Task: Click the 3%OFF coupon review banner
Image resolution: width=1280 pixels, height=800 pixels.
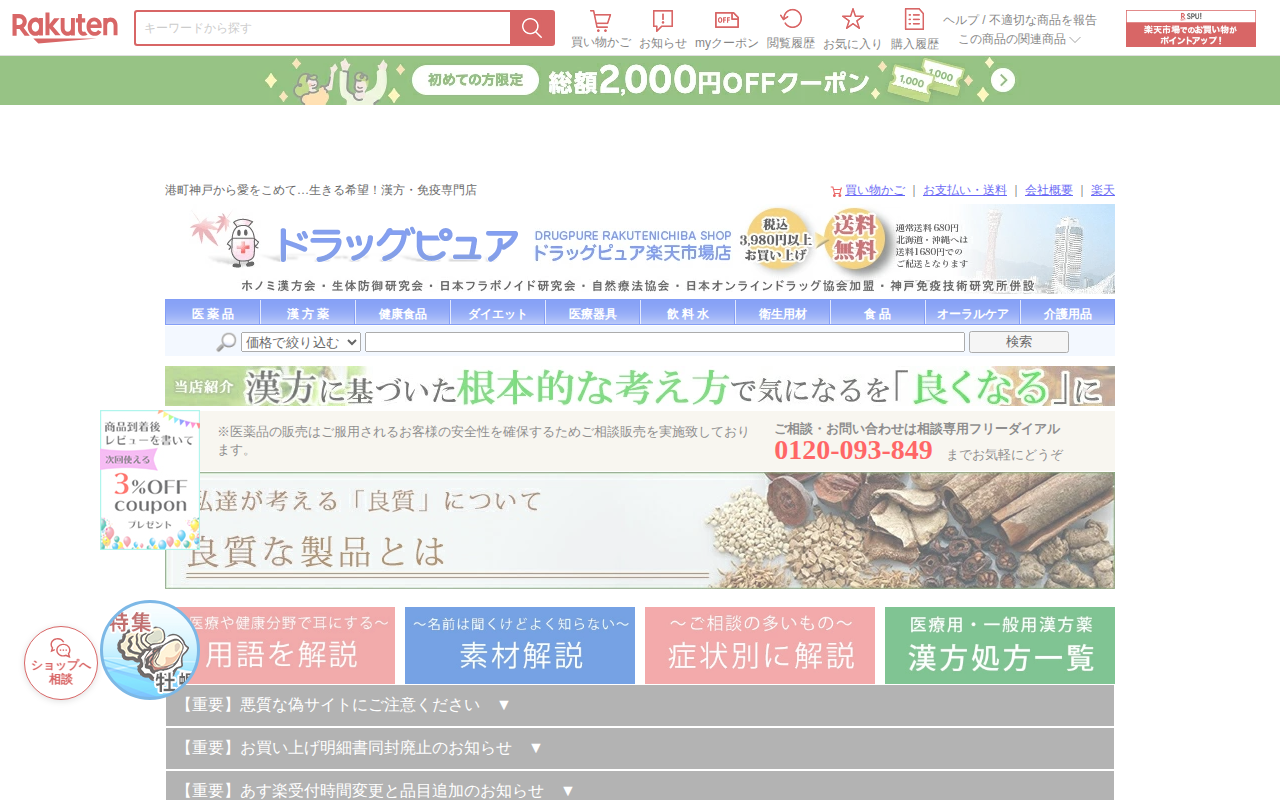Action: click(x=150, y=480)
